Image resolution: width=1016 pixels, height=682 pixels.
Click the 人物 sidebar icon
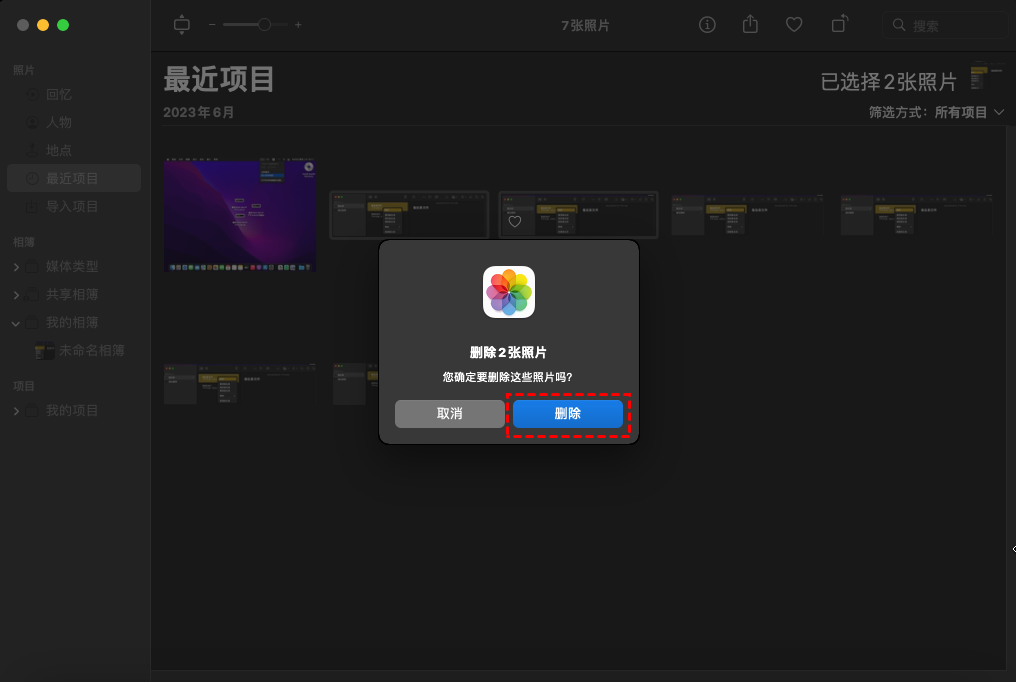coord(32,122)
